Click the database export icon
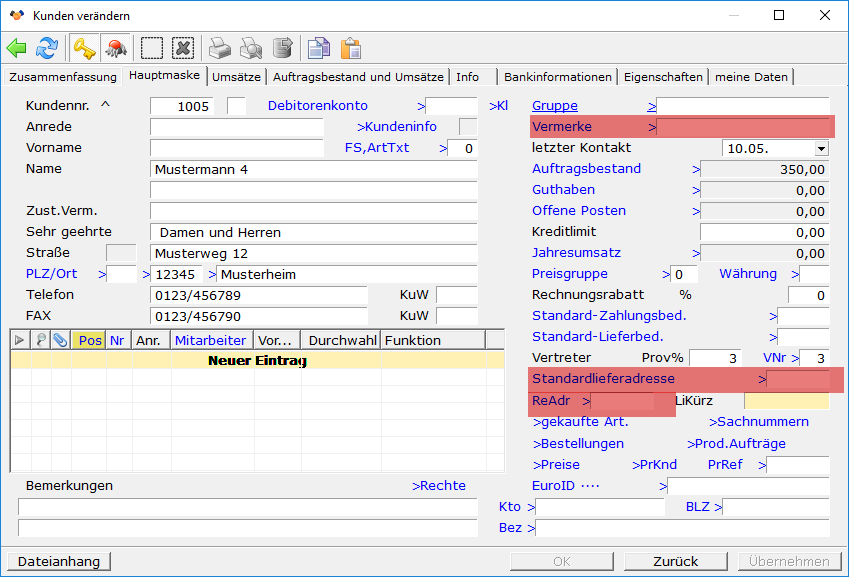Image resolution: width=849 pixels, height=577 pixels. point(282,48)
